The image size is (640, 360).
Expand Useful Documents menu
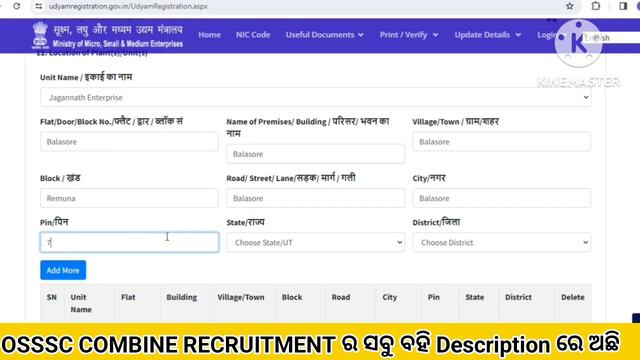(324, 35)
